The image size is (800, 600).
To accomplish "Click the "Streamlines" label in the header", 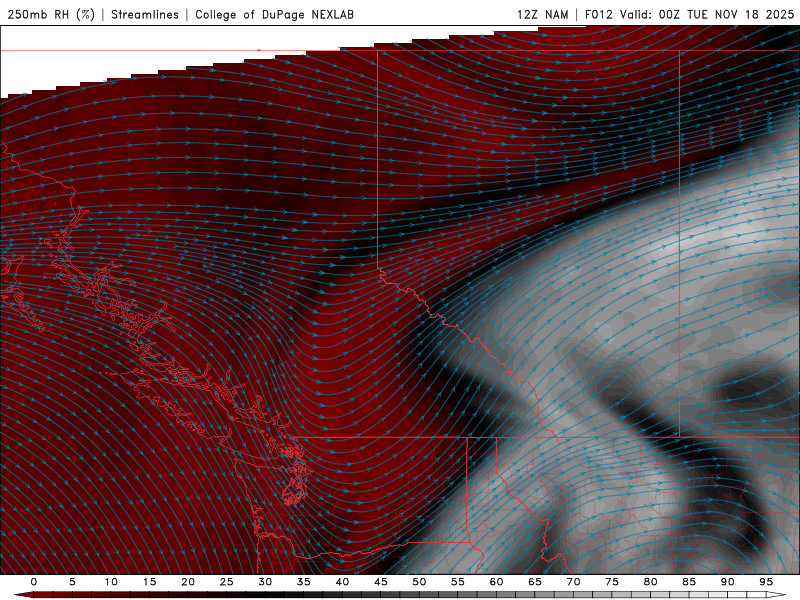I will coord(145,14).
